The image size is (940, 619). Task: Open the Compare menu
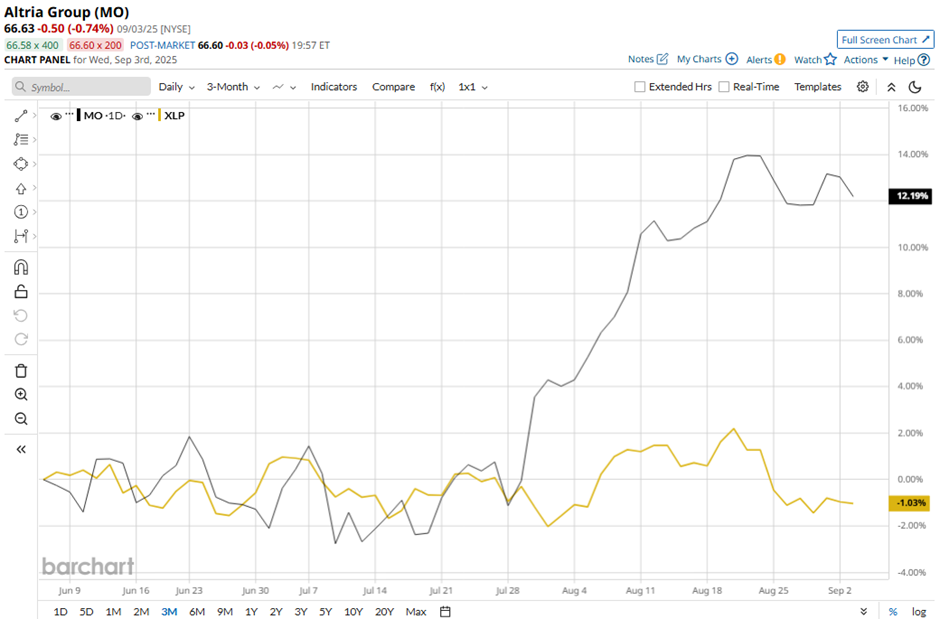(393, 87)
